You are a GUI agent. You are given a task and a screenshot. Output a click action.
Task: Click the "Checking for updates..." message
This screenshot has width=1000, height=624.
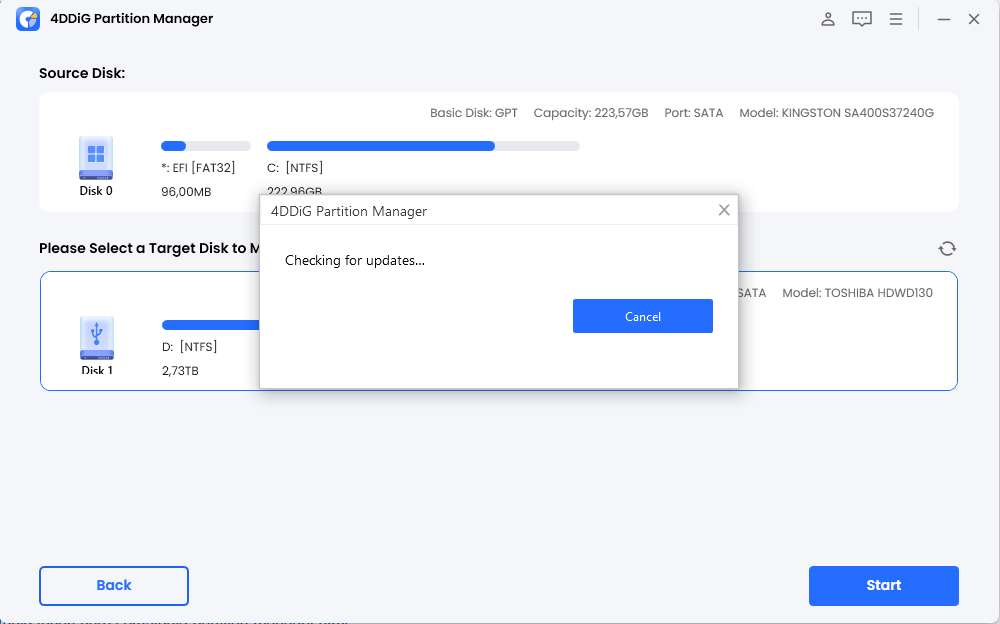[355, 260]
